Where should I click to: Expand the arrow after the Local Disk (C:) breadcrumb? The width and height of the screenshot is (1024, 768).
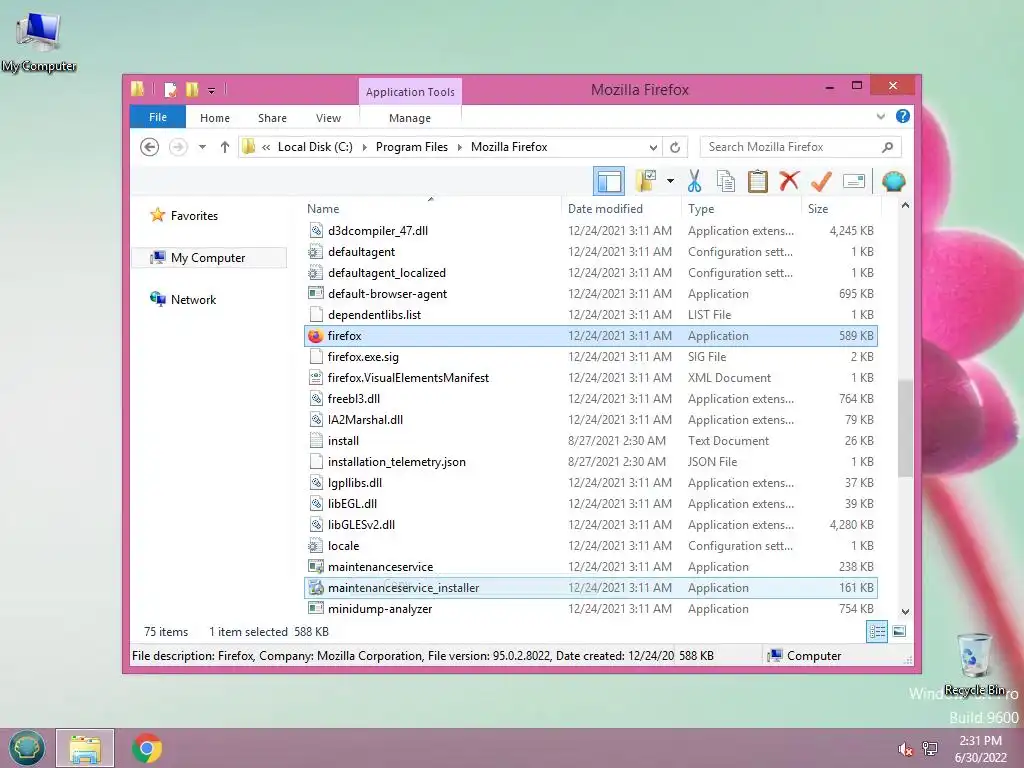pyautogui.click(x=364, y=147)
